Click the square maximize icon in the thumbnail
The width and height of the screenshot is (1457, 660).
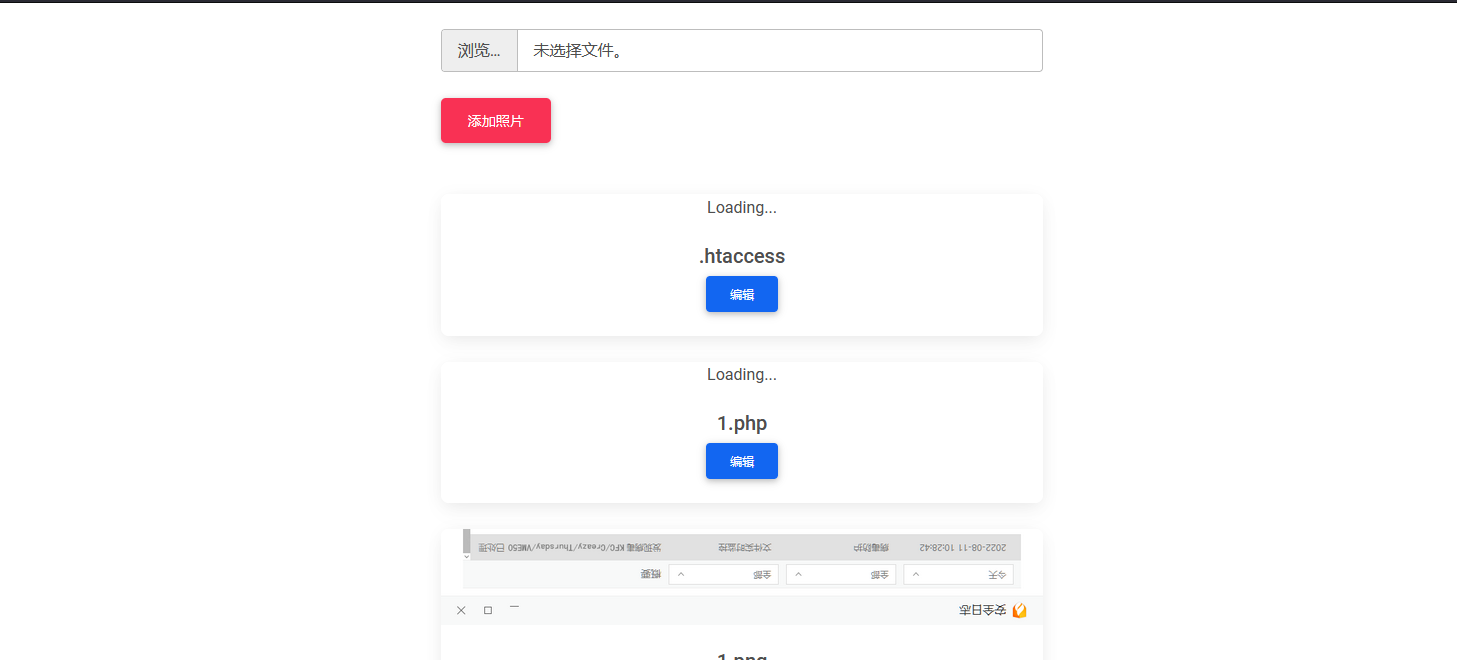click(488, 610)
